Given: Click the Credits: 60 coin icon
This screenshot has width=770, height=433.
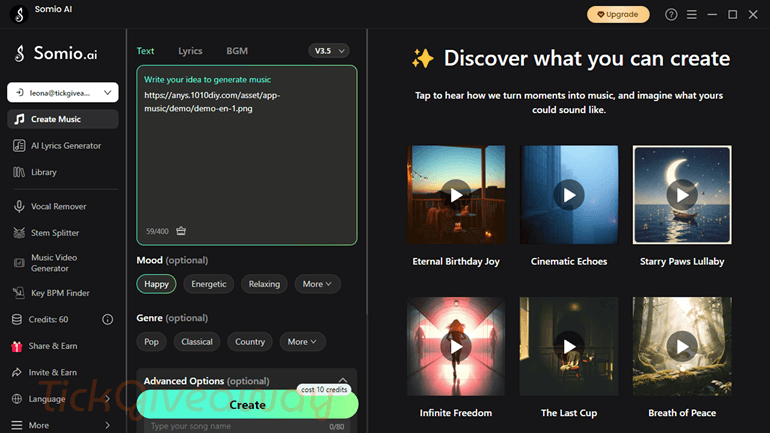Looking at the screenshot, I should (x=17, y=320).
